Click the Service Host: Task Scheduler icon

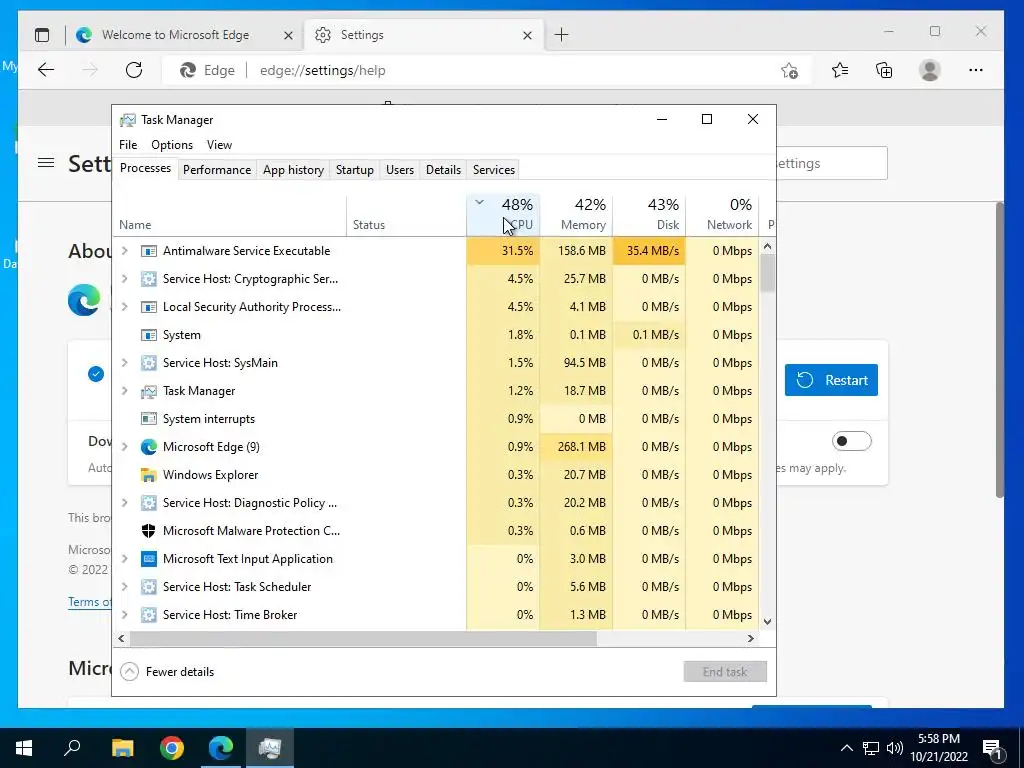click(149, 587)
